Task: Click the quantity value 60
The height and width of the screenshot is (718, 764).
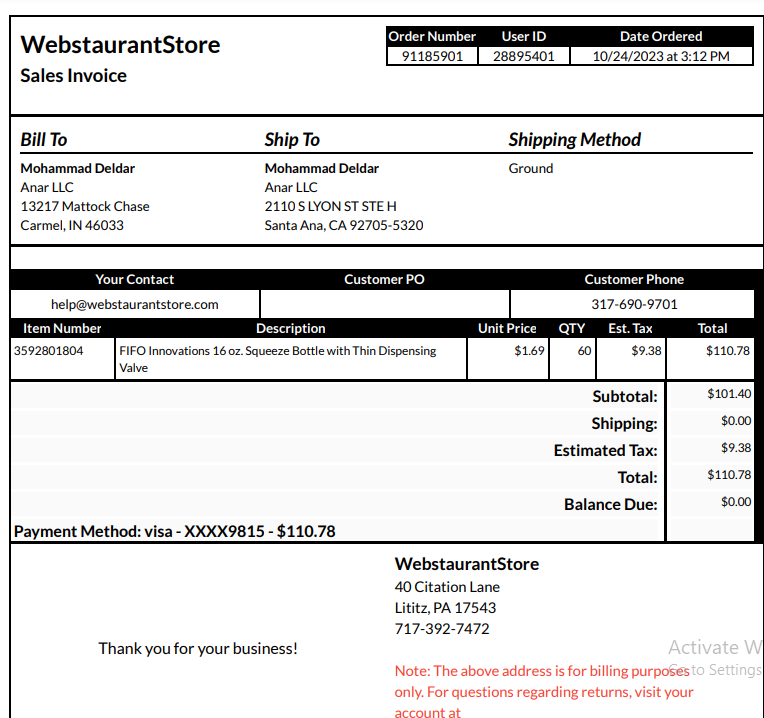Action: pyautogui.click(x=584, y=351)
